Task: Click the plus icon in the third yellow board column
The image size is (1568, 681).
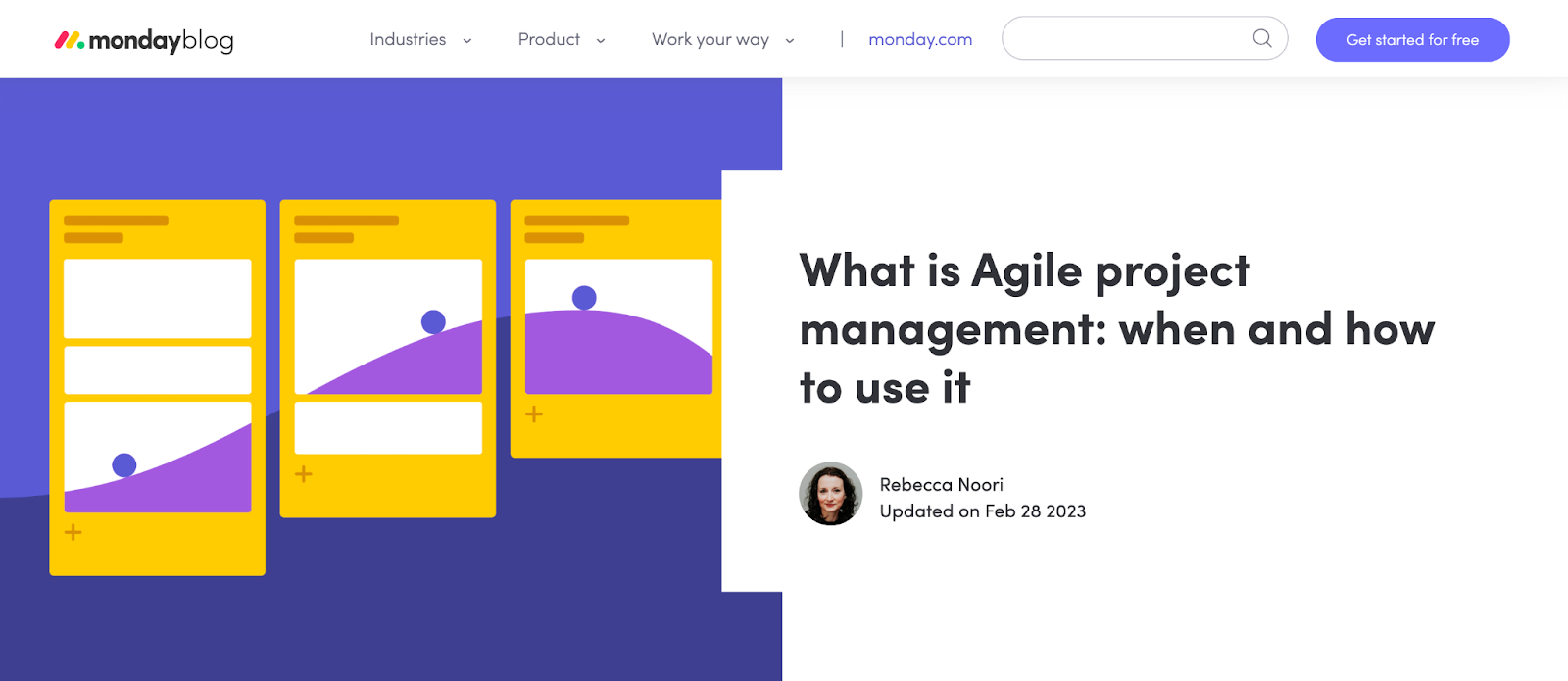Action: pos(534,414)
